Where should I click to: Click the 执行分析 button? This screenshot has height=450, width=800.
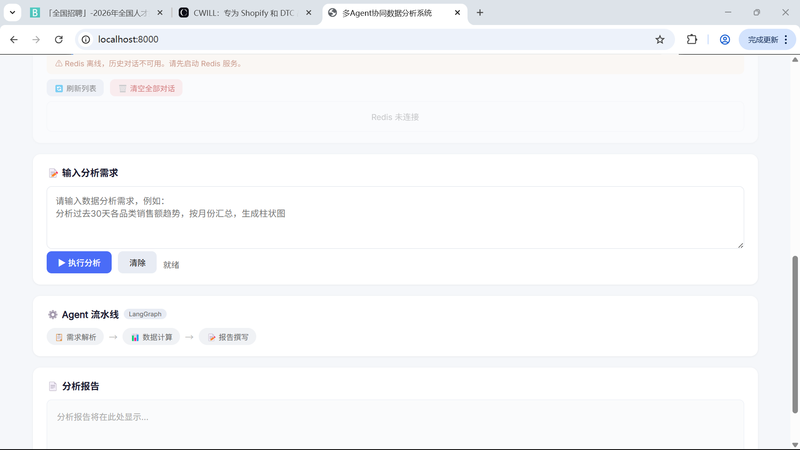pos(79,262)
